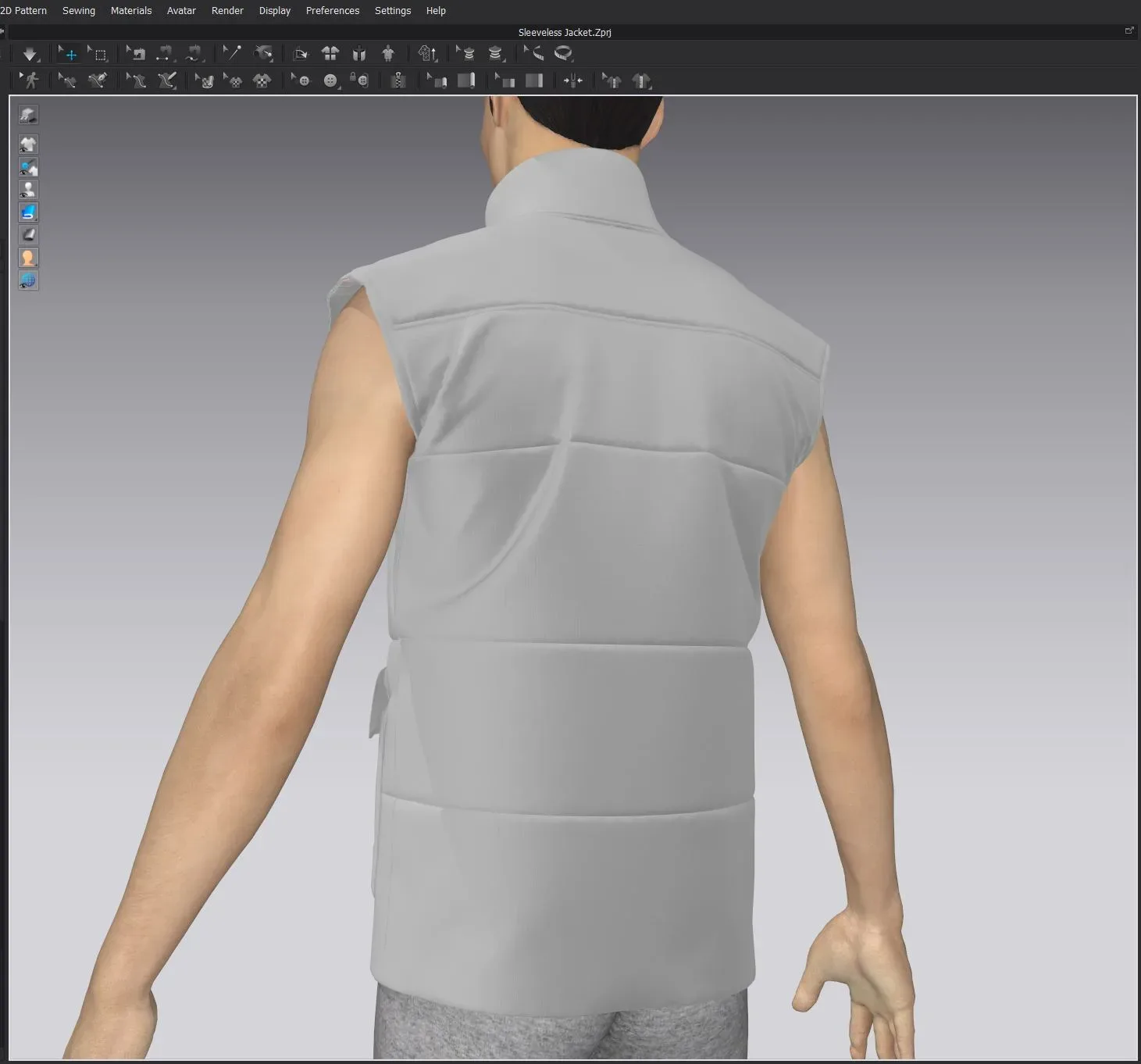Image resolution: width=1141 pixels, height=1064 pixels.
Task: Open the blue garment render-style icon
Action: click(28, 212)
